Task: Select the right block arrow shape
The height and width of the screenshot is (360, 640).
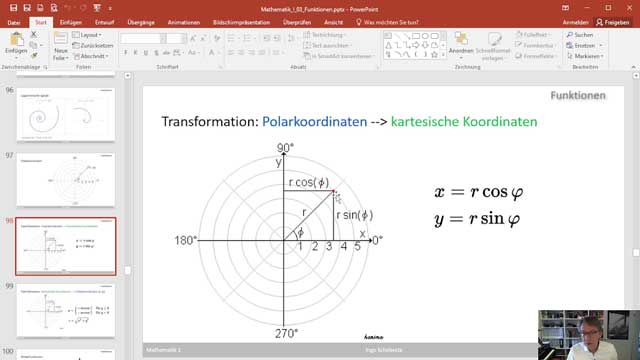Action: coord(416,45)
